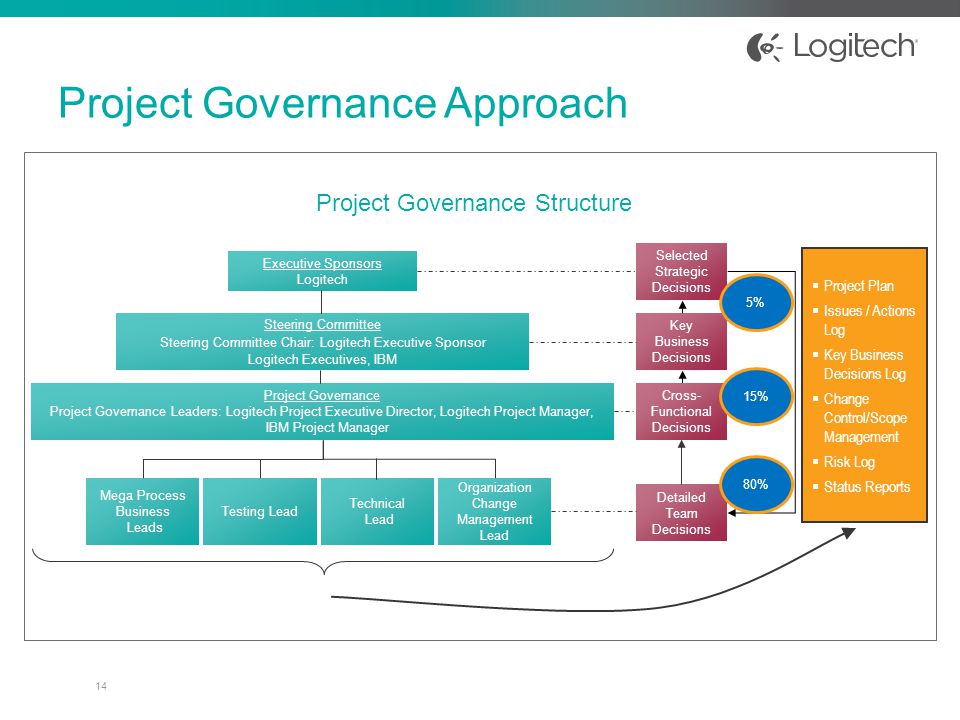Select Organization Change Management Lead box
Image resolution: width=960 pixels, height=720 pixels.
(x=494, y=511)
